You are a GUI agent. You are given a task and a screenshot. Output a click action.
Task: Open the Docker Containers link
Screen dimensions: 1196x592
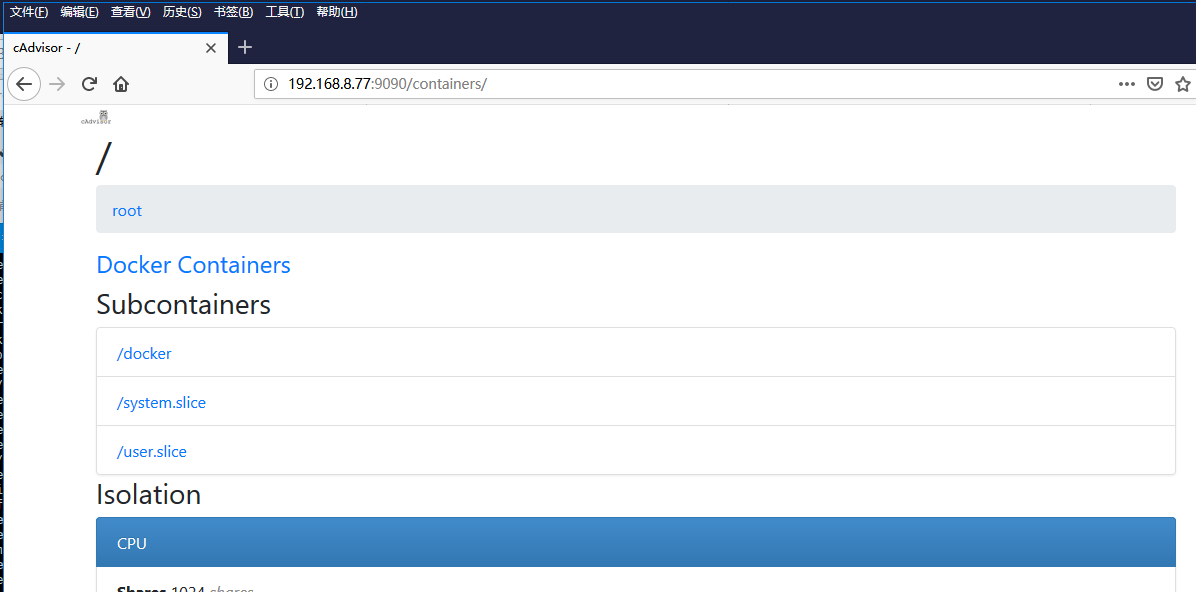194,265
